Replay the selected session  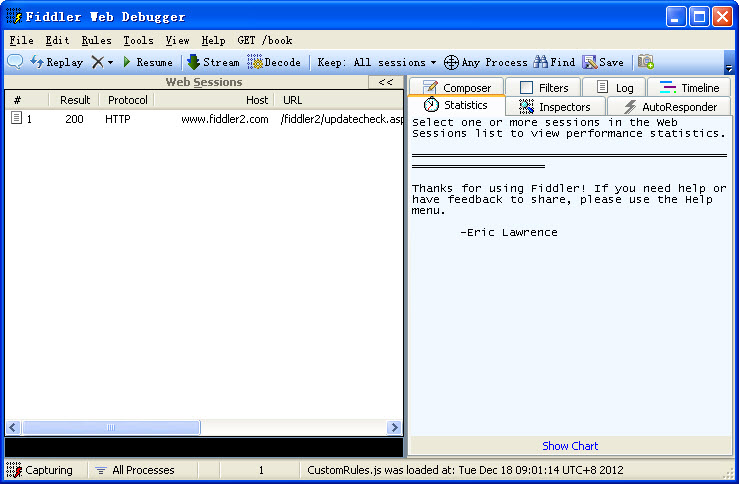click(x=56, y=62)
